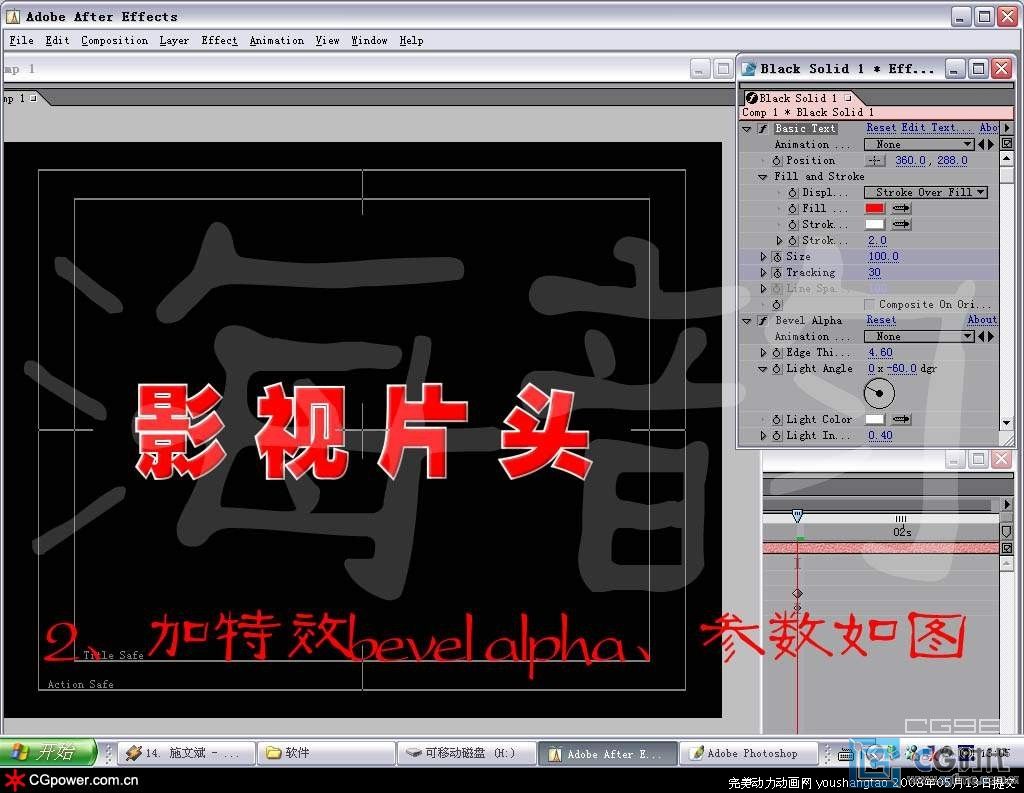This screenshot has width=1024, height=793.
Task: Click Reset link for Bevel Alpha
Action: tap(881, 320)
